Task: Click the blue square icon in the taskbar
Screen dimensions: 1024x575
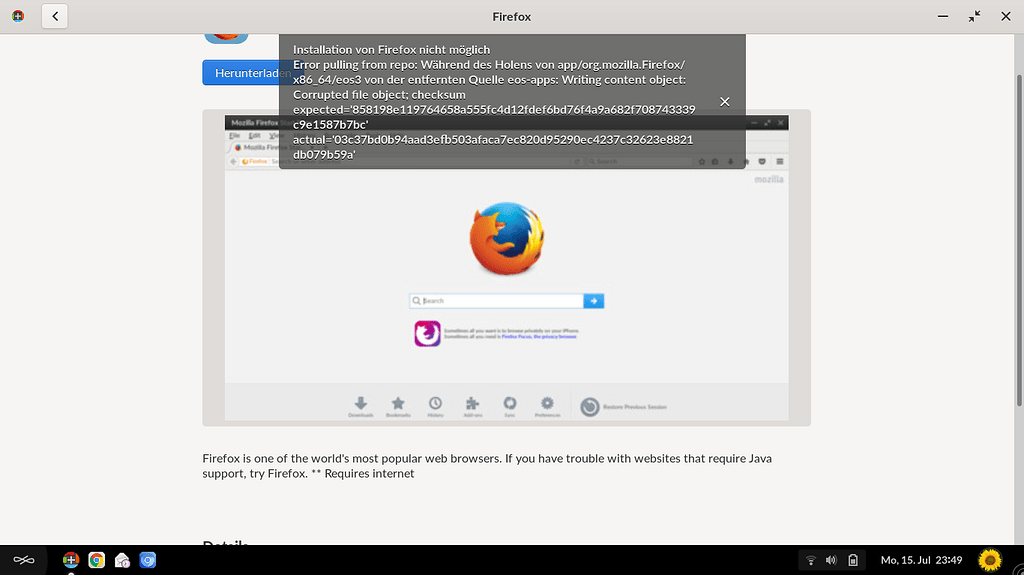Action: point(148,560)
